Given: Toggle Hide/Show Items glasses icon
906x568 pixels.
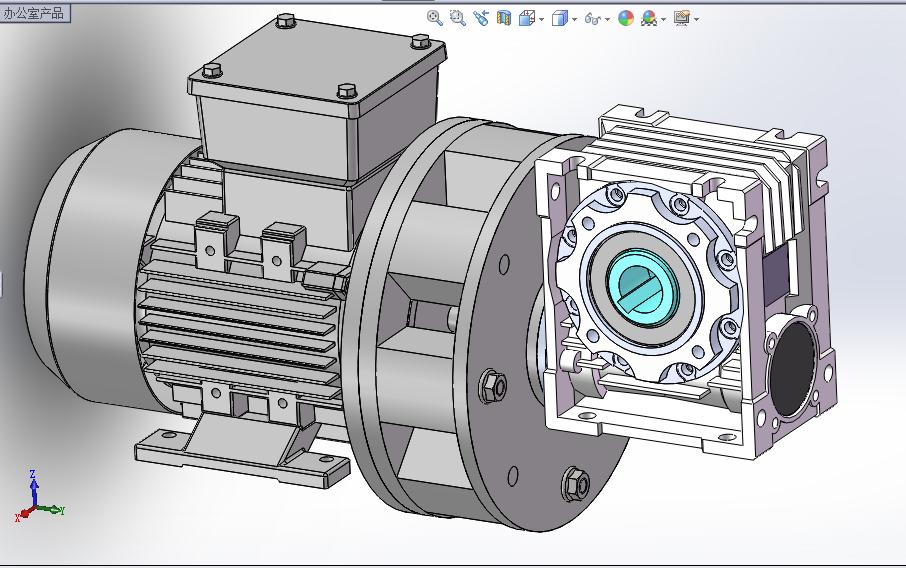Looking at the screenshot, I should click(x=592, y=18).
